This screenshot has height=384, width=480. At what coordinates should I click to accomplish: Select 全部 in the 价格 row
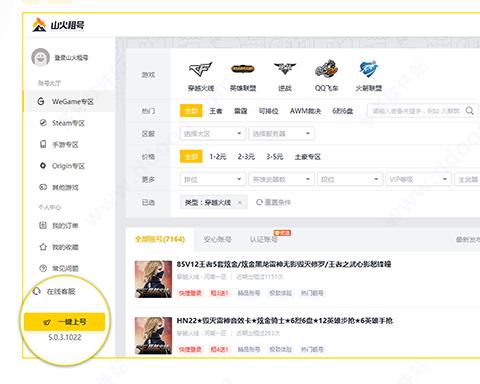pos(191,156)
